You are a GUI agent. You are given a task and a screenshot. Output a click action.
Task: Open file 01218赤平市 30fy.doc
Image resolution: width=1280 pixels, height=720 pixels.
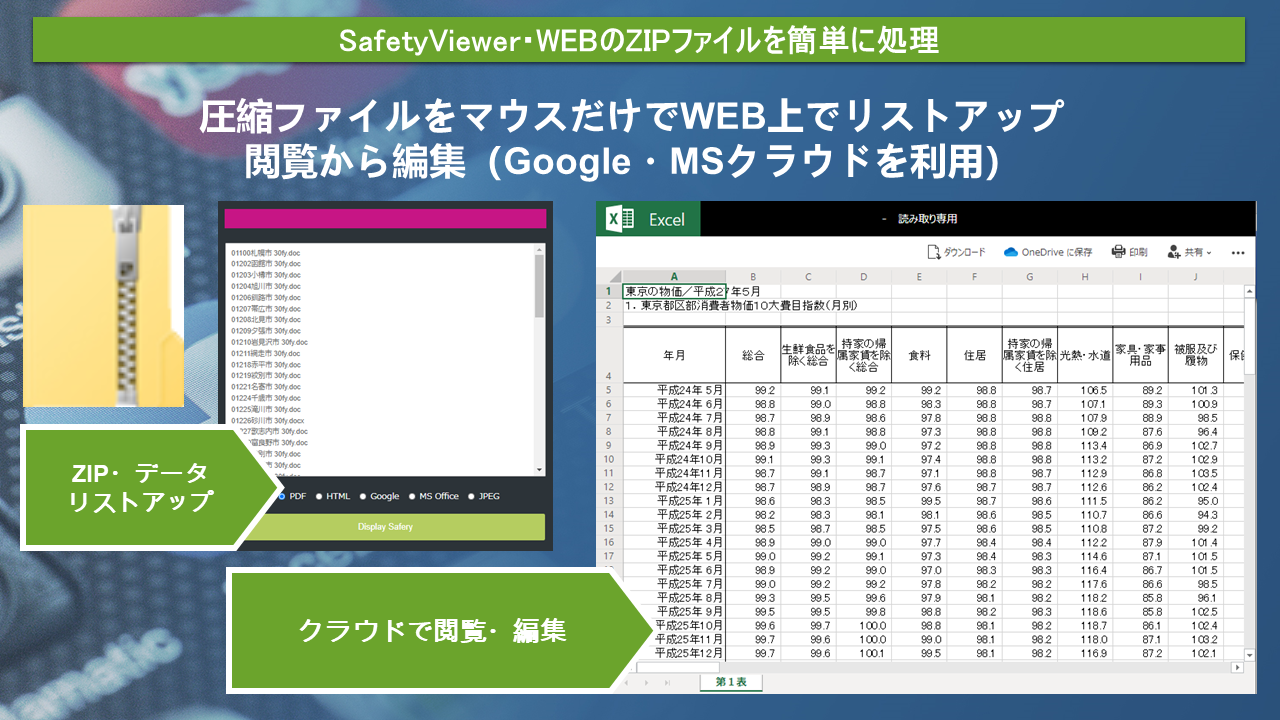[x=265, y=364]
